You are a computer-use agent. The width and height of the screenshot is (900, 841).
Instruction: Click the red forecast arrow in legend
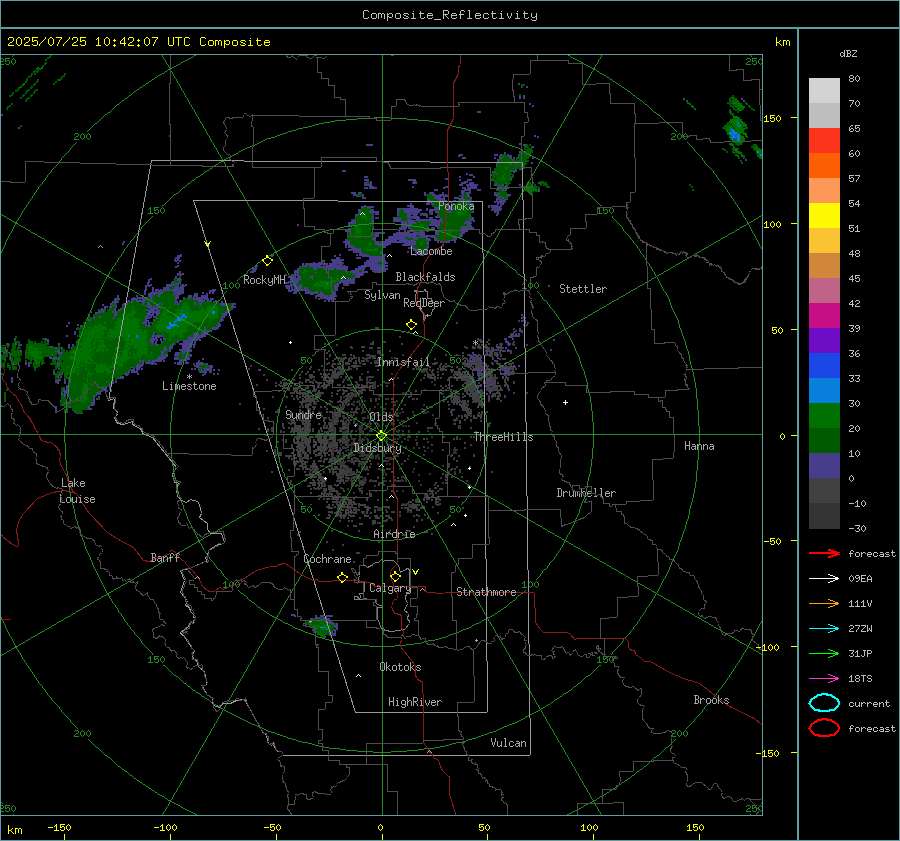[x=824, y=553]
